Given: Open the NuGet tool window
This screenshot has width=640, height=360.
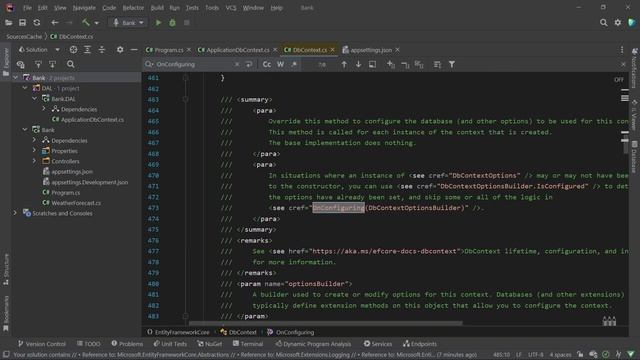Looking at the screenshot, I should (x=209, y=344).
